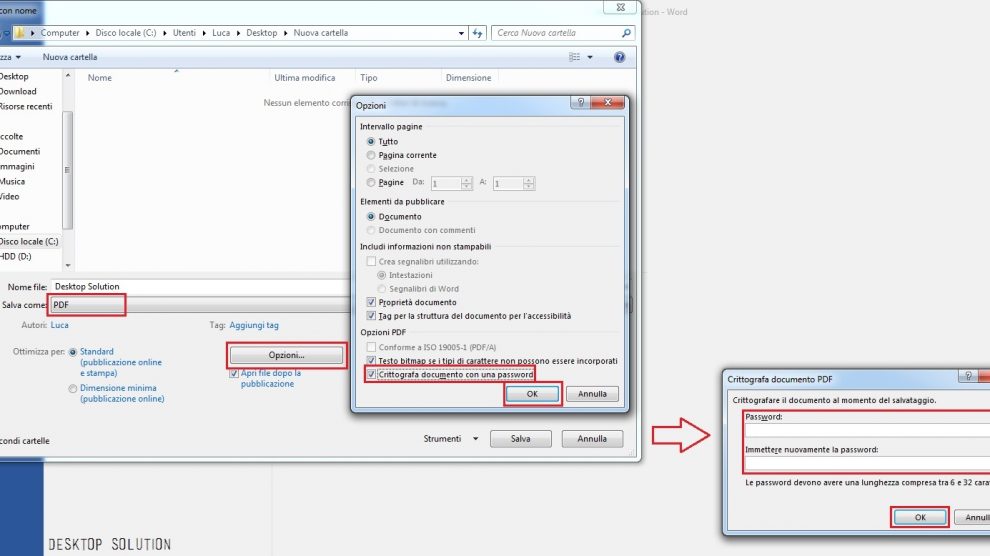Toggle Proprietà documento checkbox
This screenshot has height=556, width=990.
(x=371, y=302)
